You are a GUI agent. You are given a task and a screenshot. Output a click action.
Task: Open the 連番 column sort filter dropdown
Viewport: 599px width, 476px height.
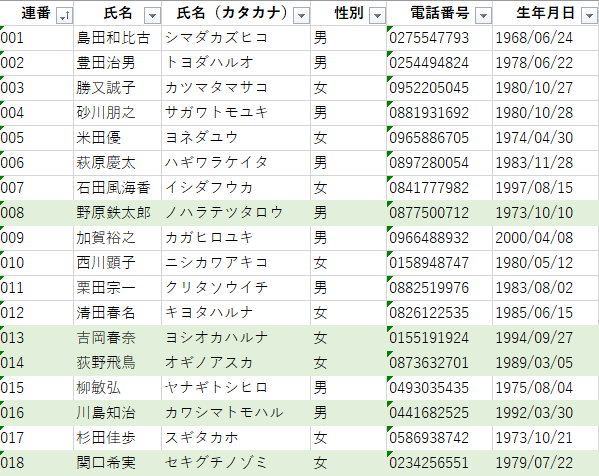pos(64,15)
